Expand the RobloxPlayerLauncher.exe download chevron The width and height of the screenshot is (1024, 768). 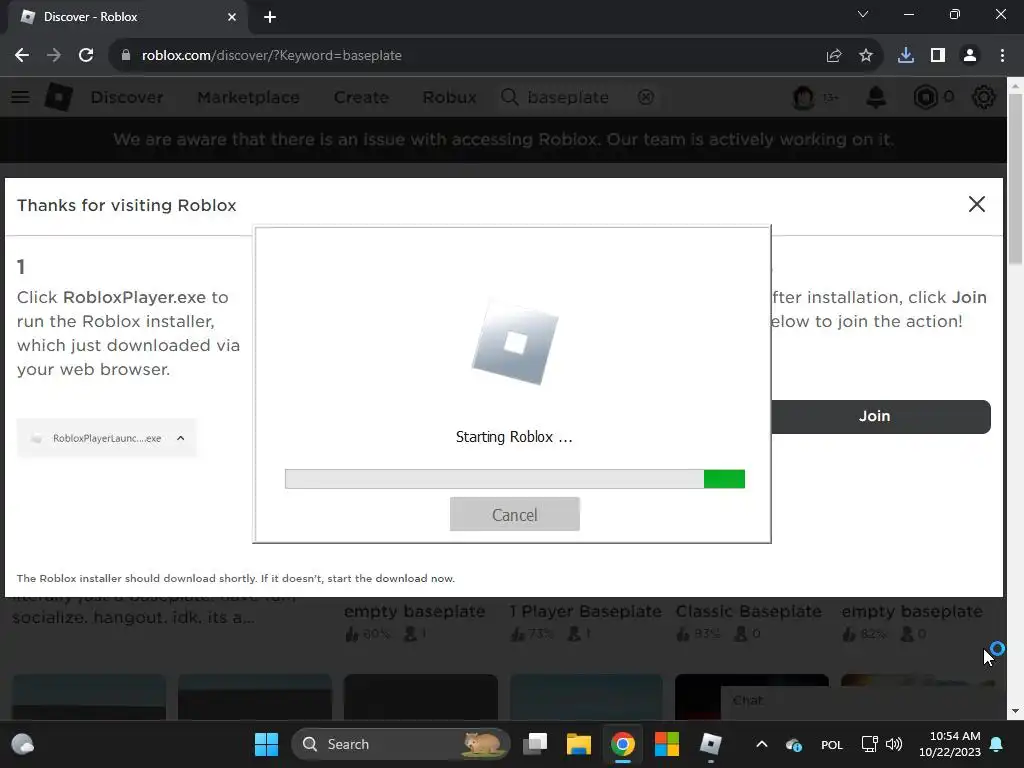[181, 438]
